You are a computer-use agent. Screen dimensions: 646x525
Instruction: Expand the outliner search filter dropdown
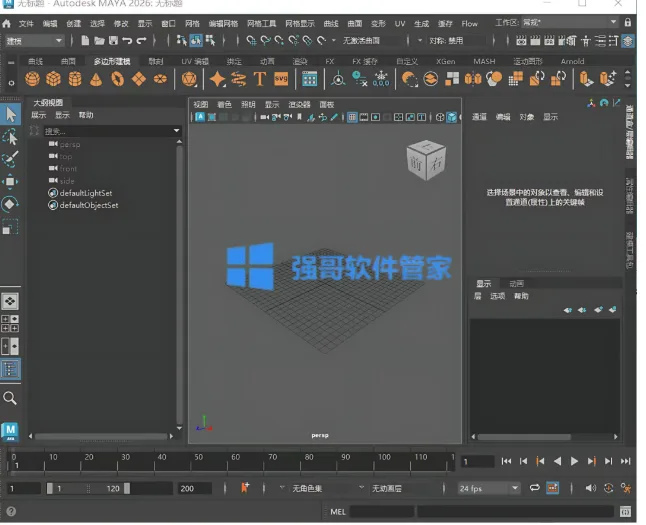click(176, 131)
